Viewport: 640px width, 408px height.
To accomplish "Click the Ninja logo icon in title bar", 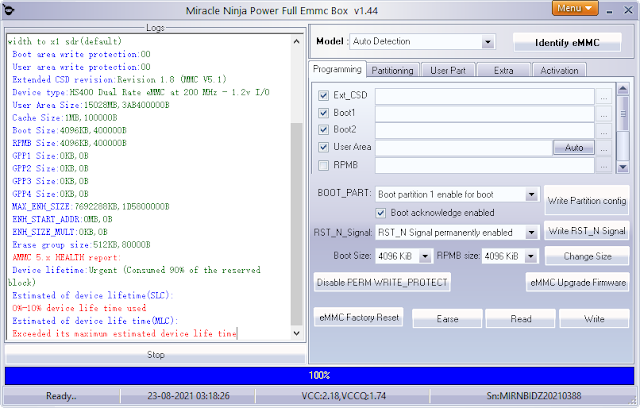I will point(7,10).
